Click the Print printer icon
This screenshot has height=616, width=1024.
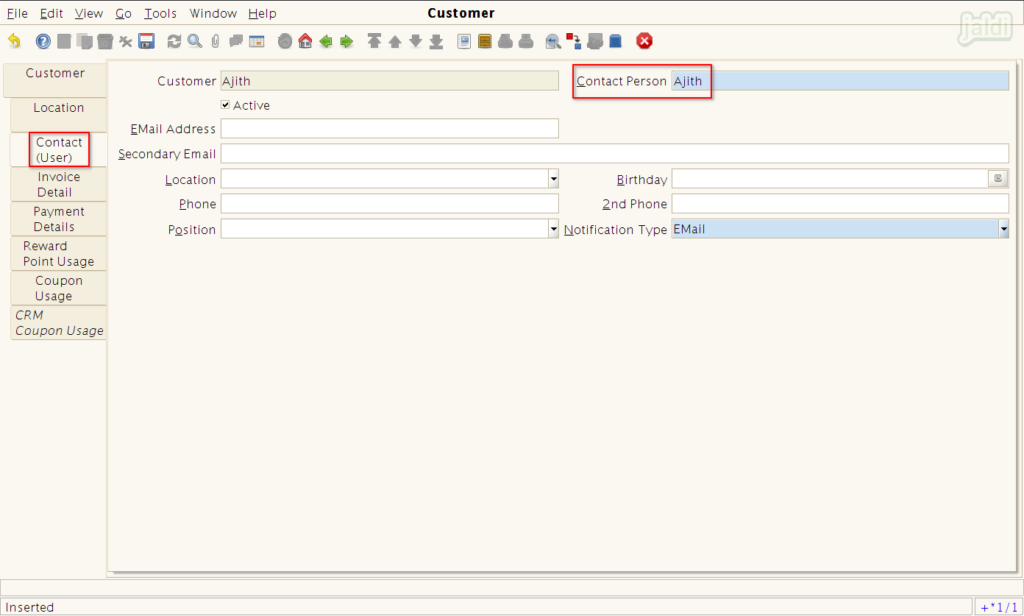coord(526,41)
